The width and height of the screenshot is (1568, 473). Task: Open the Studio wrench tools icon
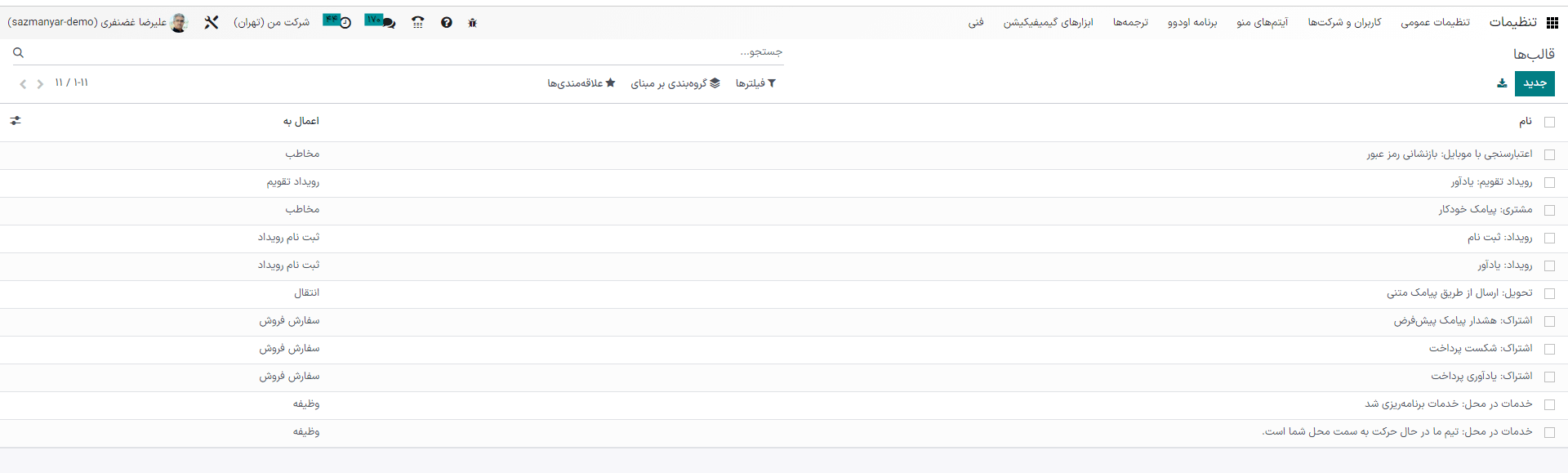(212, 23)
